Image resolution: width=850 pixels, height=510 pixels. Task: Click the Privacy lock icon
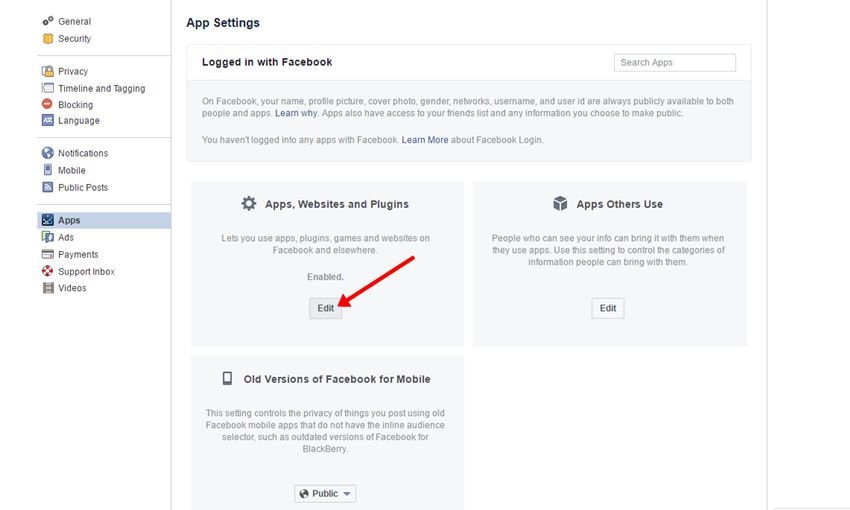[x=48, y=71]
